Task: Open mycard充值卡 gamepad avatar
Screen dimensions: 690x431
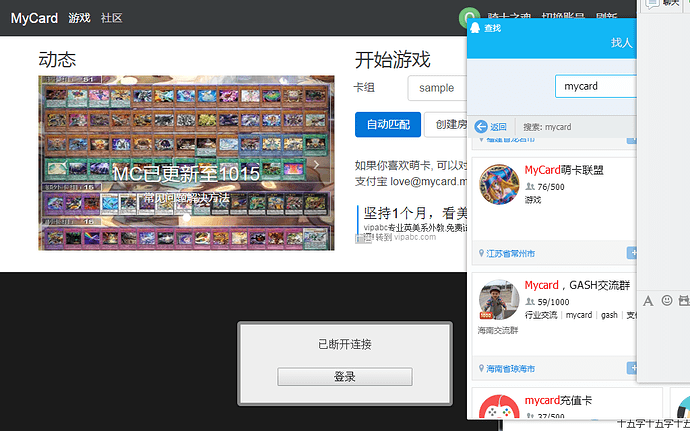Action: pyautogui.click(x=499, y=407)
